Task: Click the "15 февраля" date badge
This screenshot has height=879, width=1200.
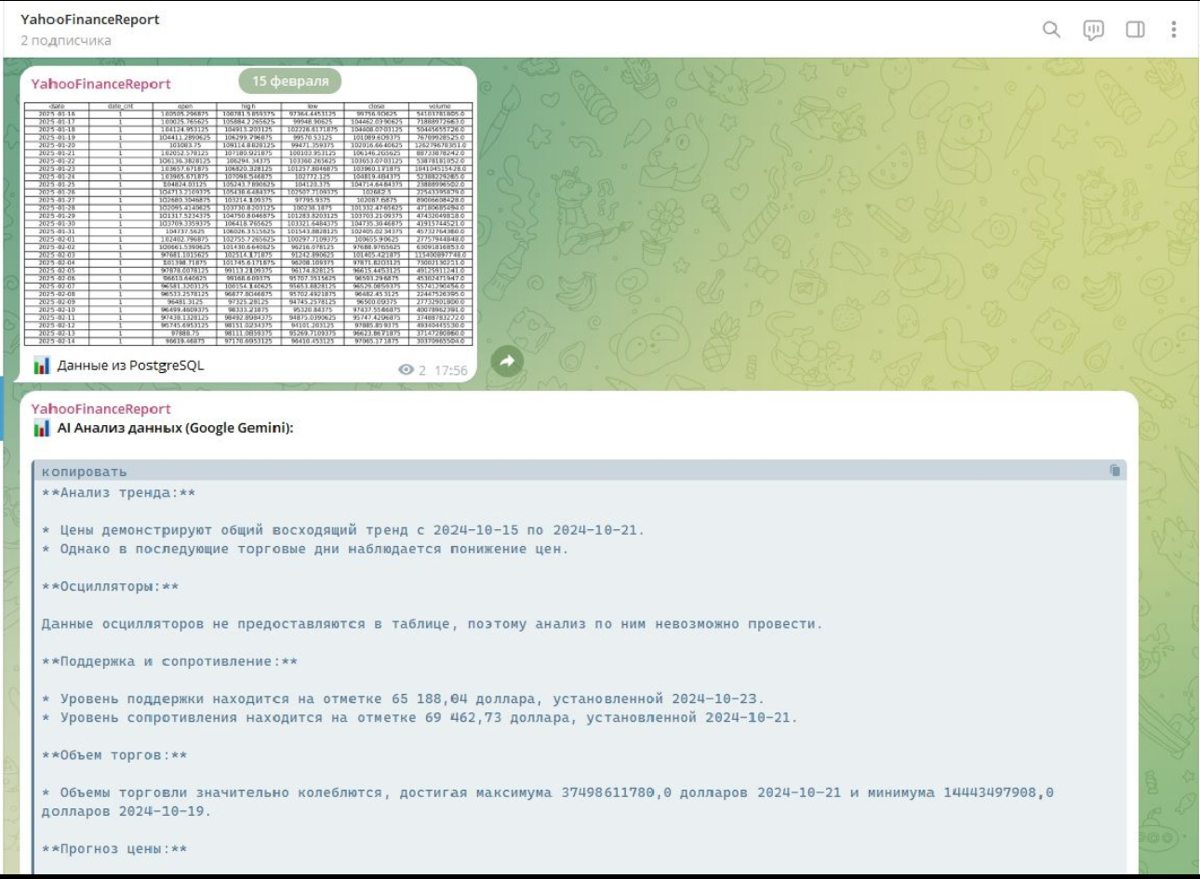Action: tap(290, 81)
